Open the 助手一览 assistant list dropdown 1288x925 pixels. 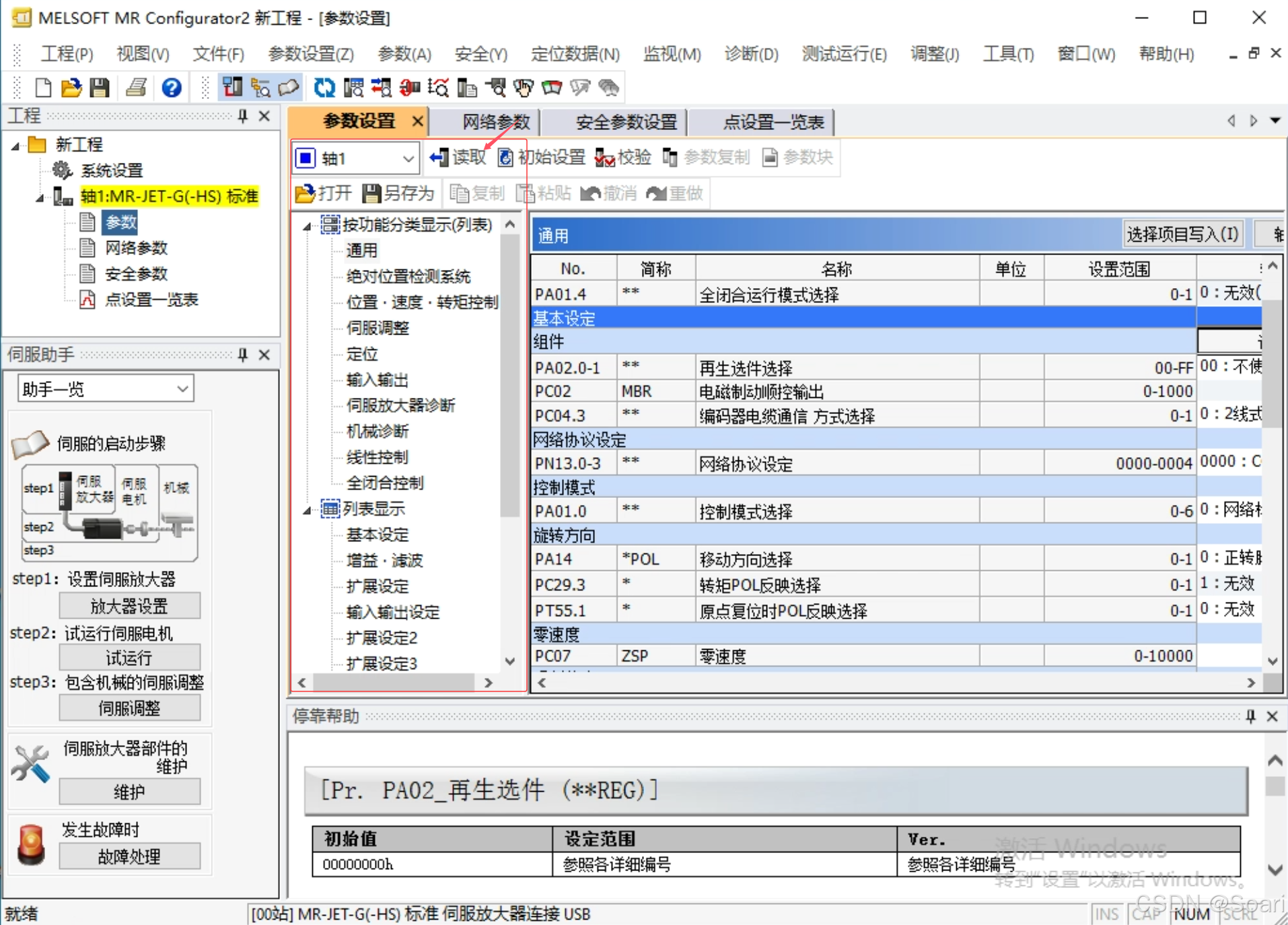pos(182,389)
